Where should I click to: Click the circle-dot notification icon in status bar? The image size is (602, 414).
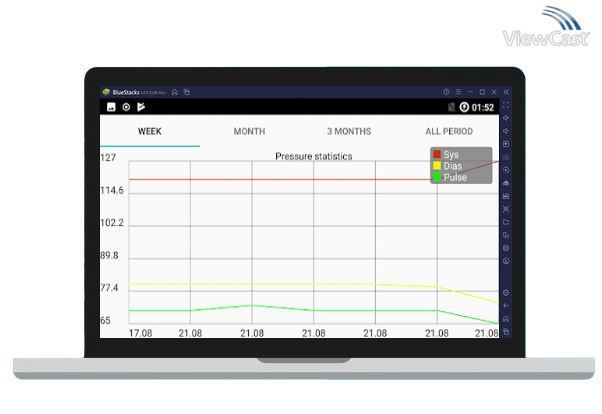(x=126, y=107)
